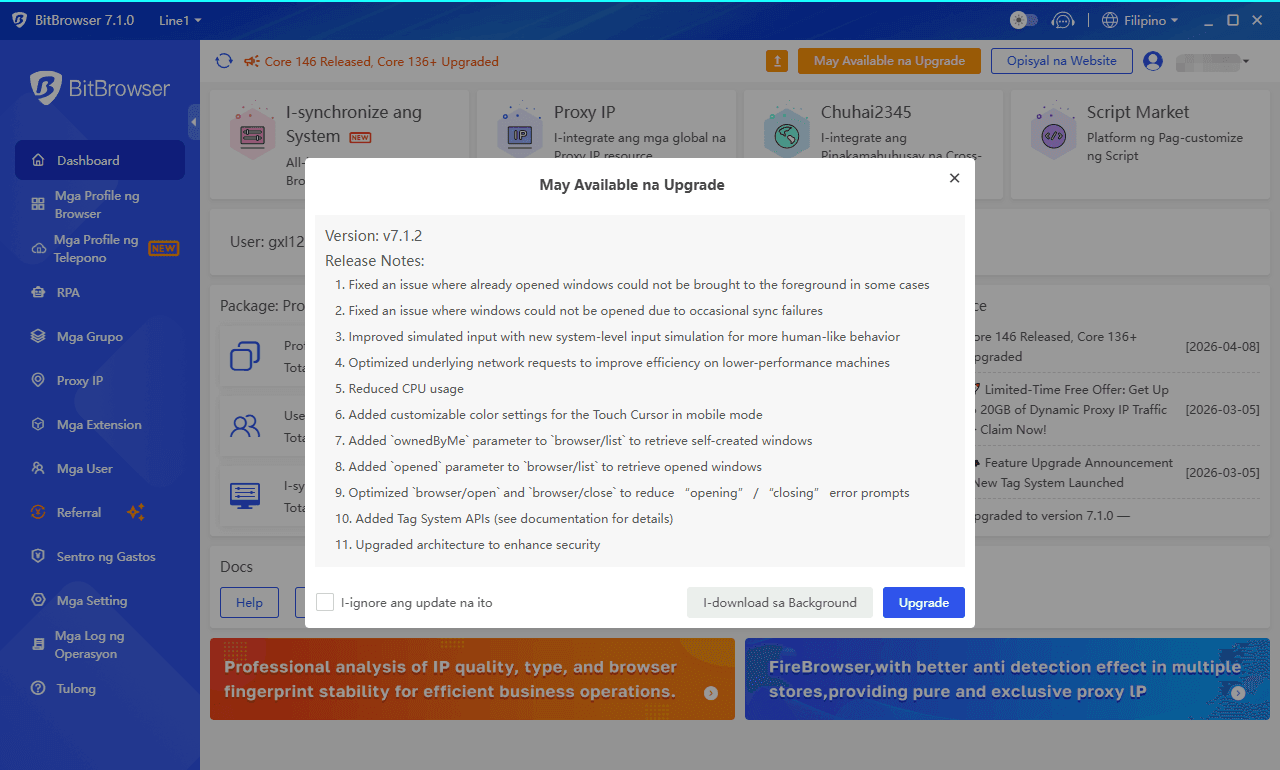
Task: Click the refresh sync icon beside the announcement
Action: pyautogui.click(x=224, y=61)
